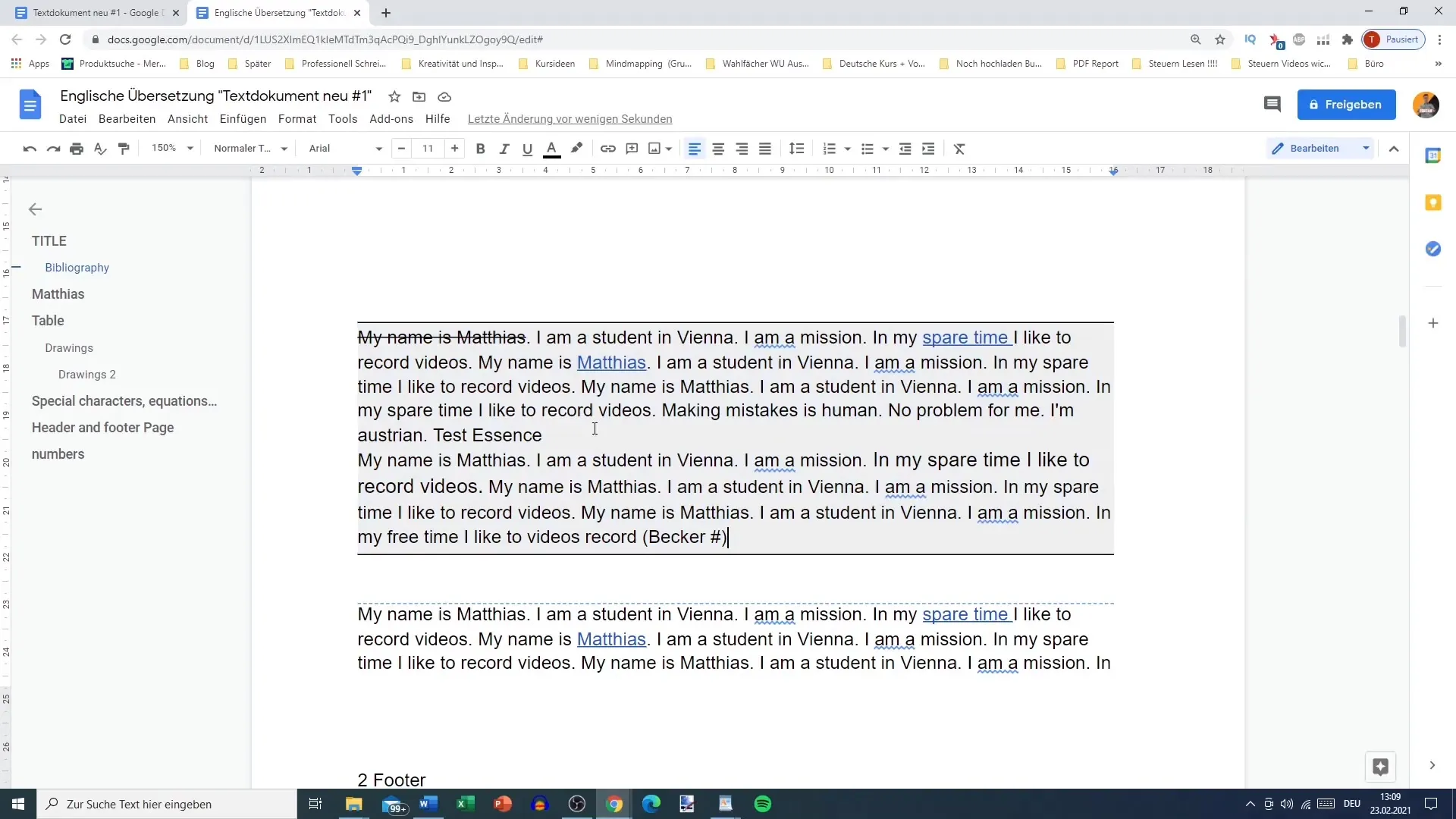1456x819 pixels.
Task: Star the document
Action: click(x=394, y=97)
